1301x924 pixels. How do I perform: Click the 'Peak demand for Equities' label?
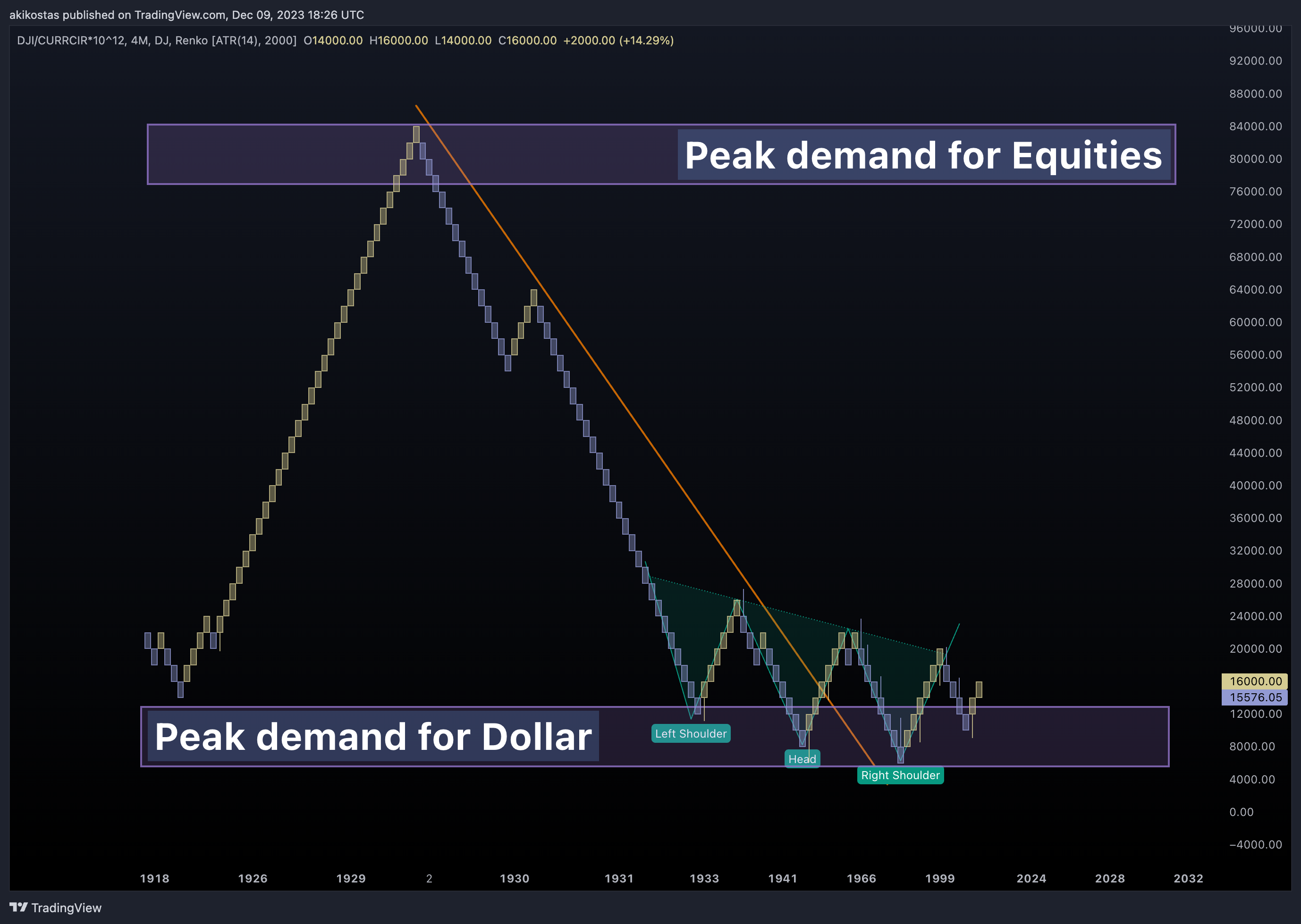[x=924, y=155]
